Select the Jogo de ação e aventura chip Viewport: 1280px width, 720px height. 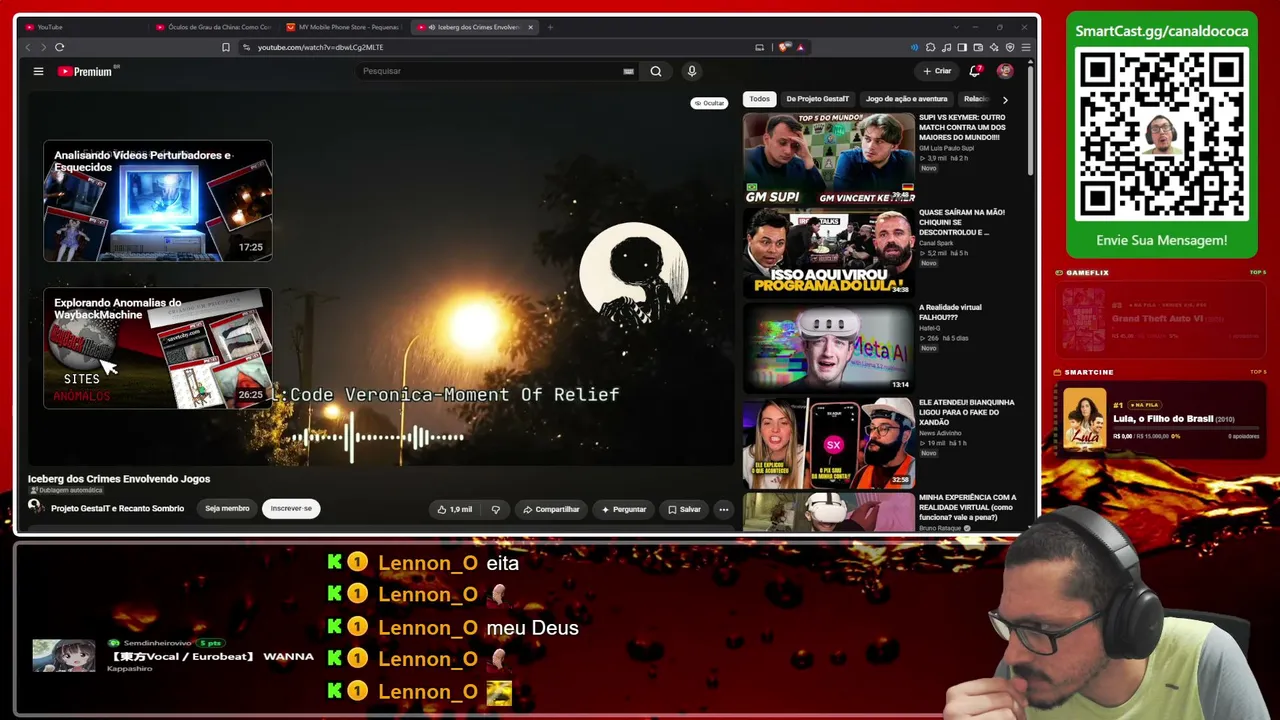906,99
